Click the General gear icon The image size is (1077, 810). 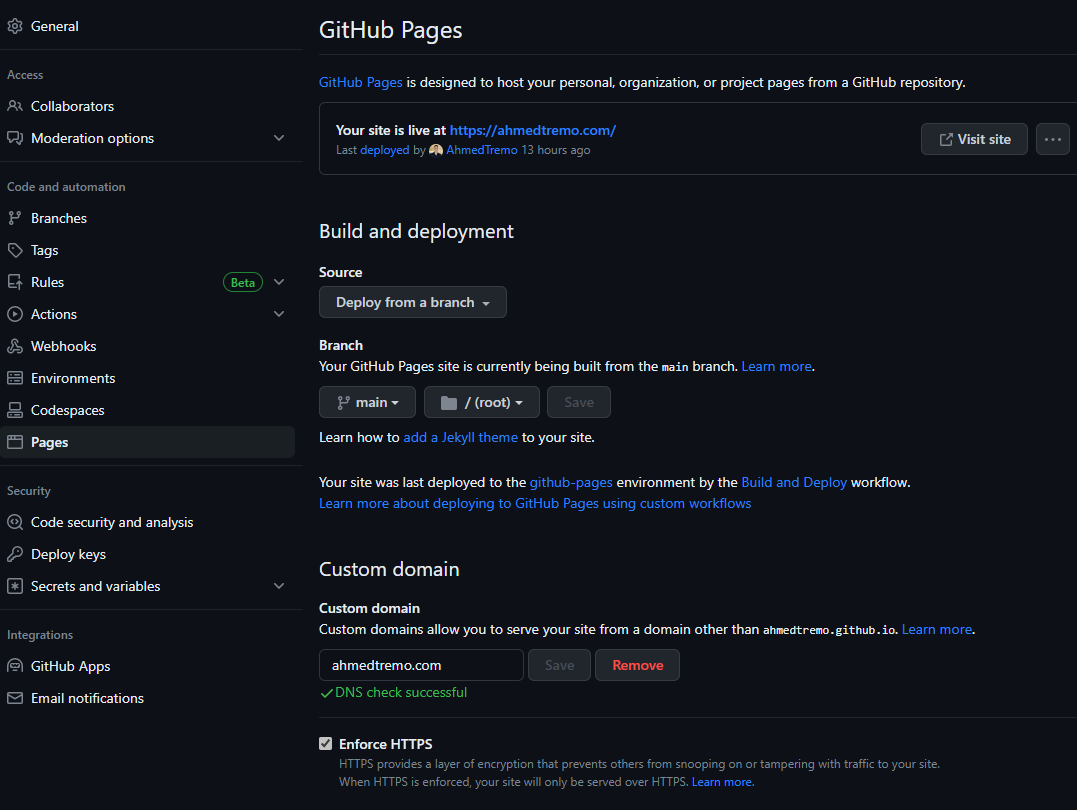(14, 26)
